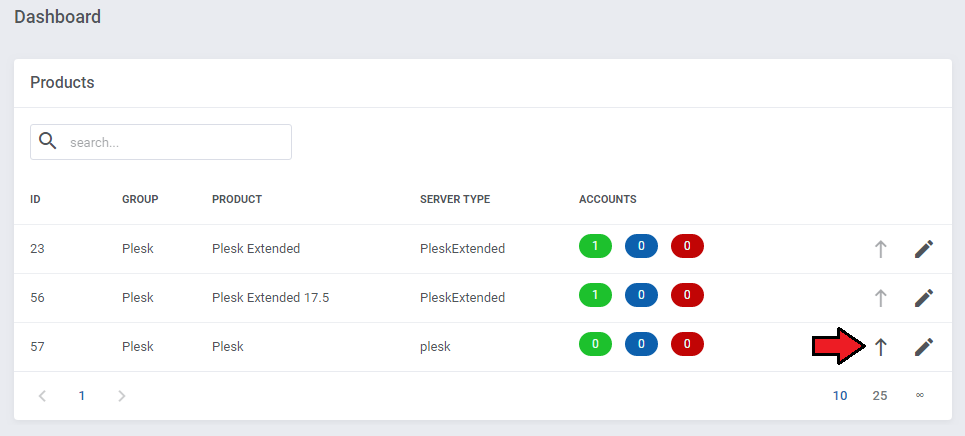Show 10 entries per page
Screen dimensions: 965x436
coord(840,396)
